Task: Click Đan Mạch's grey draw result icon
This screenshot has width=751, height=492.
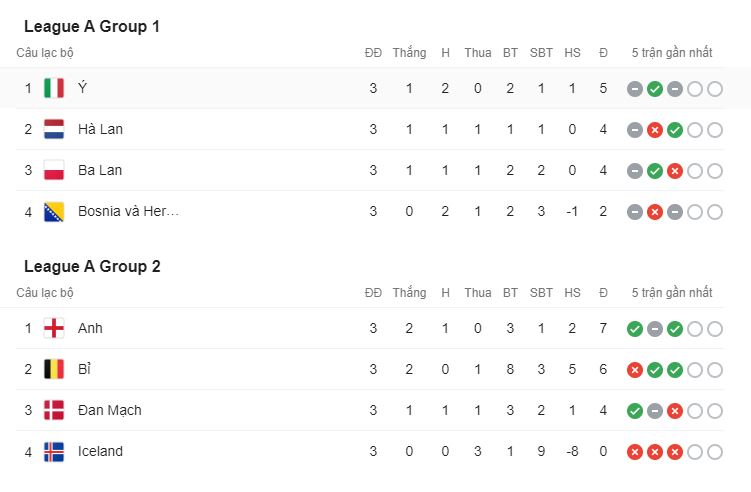Action: (x=655, y=411)
